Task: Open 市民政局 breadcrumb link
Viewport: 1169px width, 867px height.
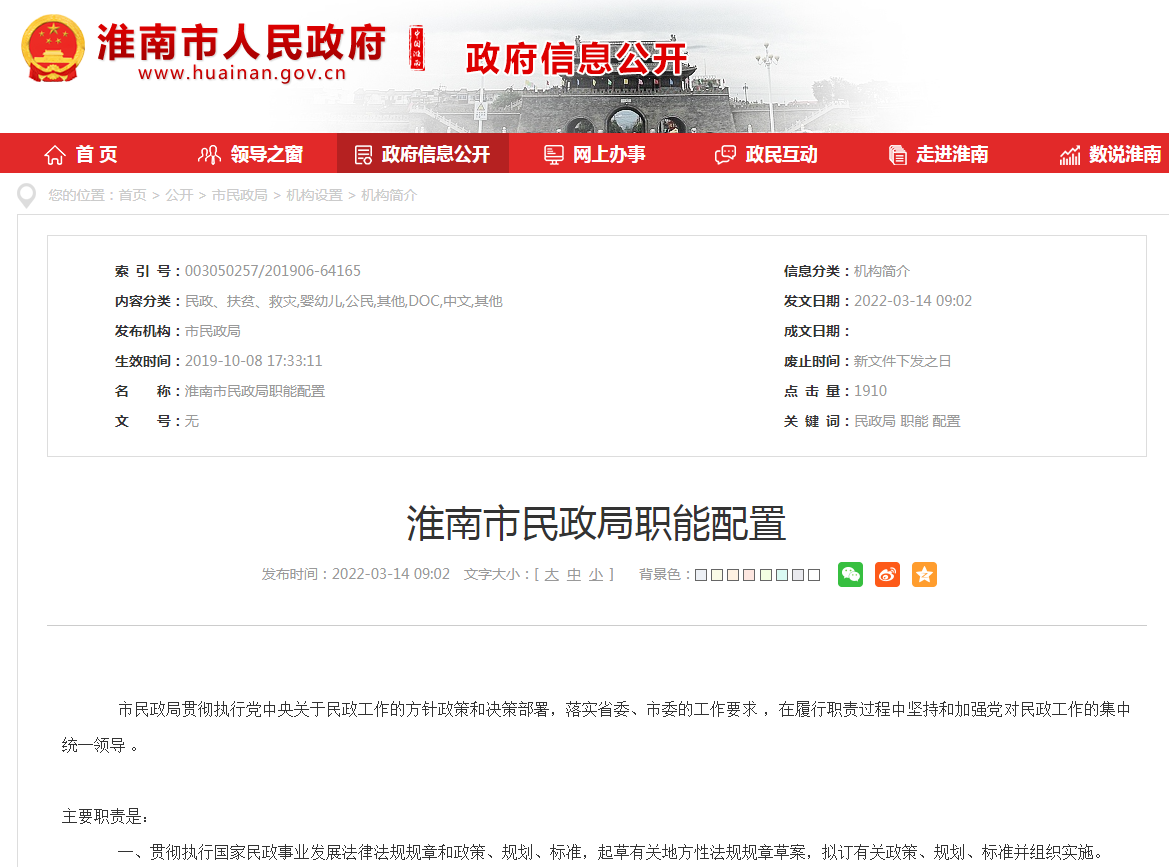Action: (x=242, y=195)
